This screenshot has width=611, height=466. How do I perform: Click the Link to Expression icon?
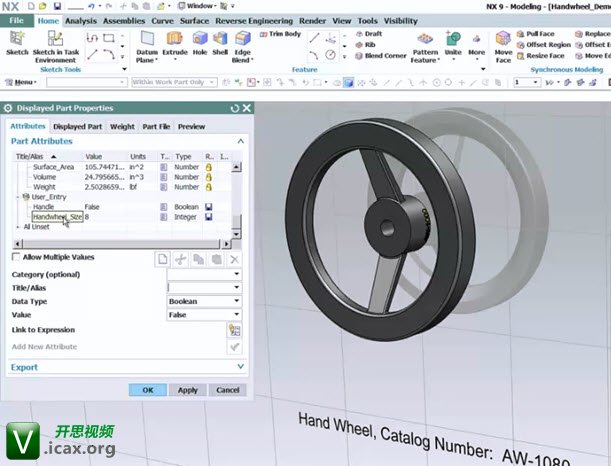(234, 330)
